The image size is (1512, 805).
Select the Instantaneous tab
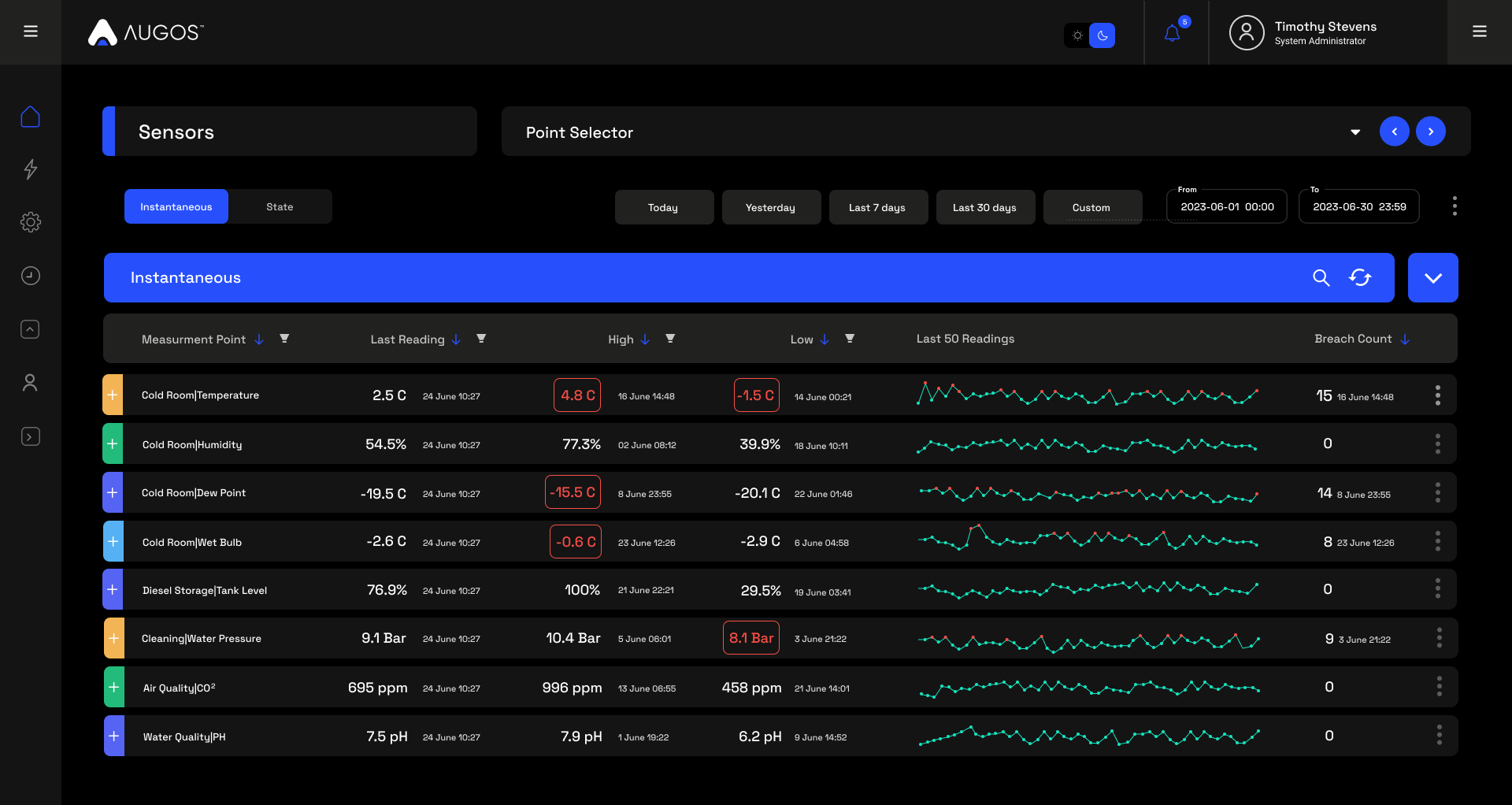tap(176, 206)
